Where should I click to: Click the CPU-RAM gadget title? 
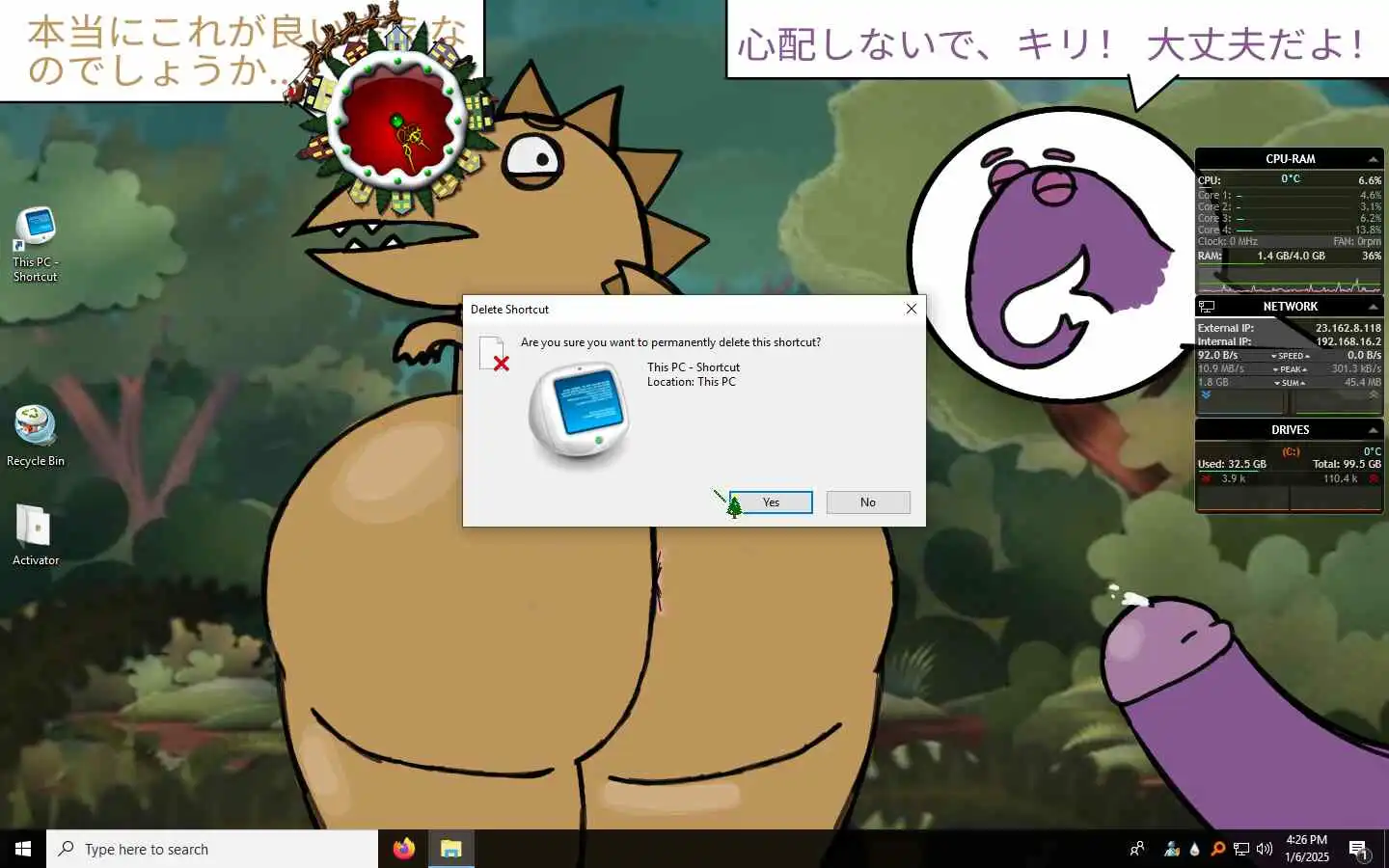[x=1291, y=159]
